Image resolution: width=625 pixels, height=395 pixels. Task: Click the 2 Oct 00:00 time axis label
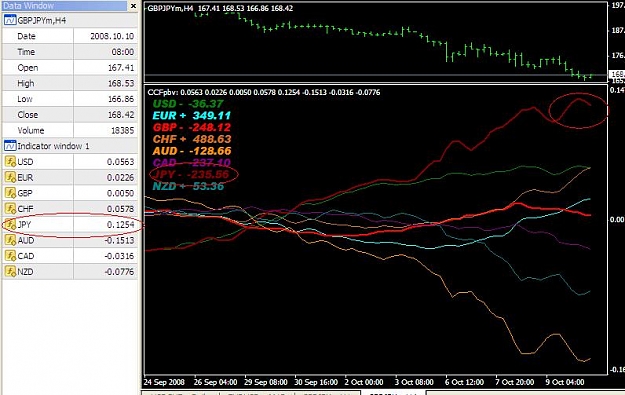click(x=364, y=382)
